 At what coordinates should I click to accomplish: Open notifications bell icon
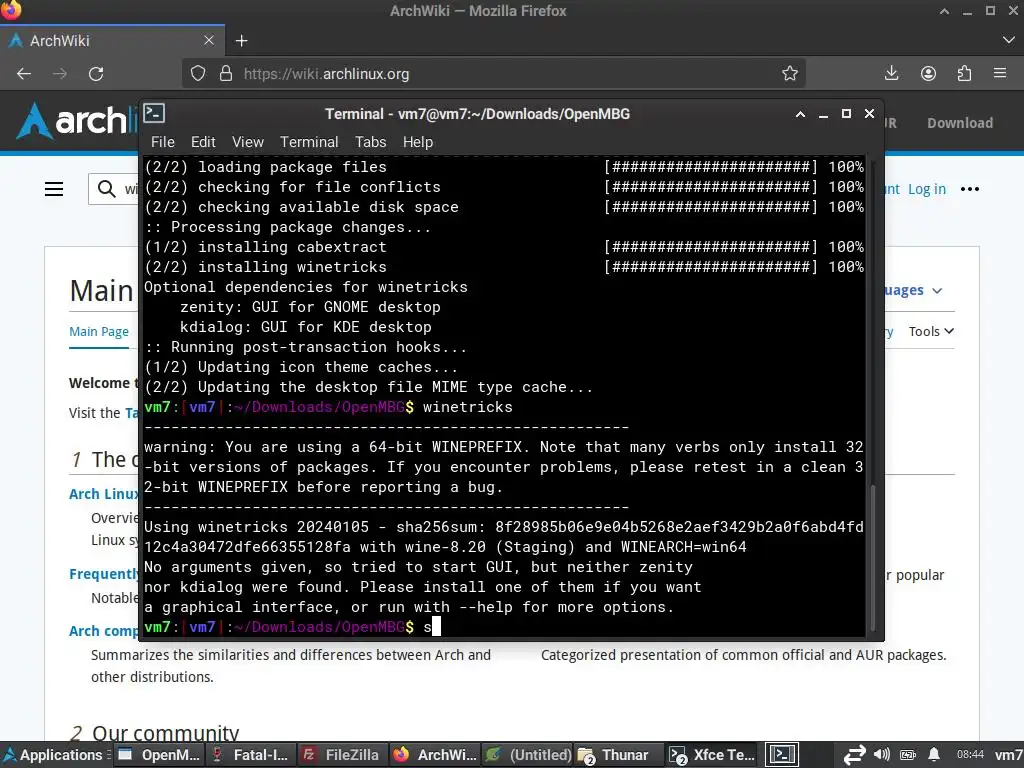pos(935,755)
